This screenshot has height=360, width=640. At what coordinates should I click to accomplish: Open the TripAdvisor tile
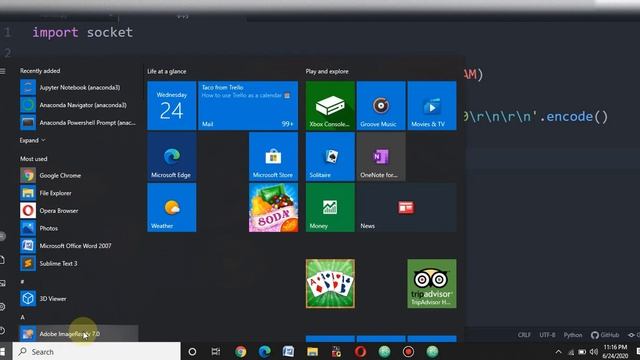click(x=432, y=284)
